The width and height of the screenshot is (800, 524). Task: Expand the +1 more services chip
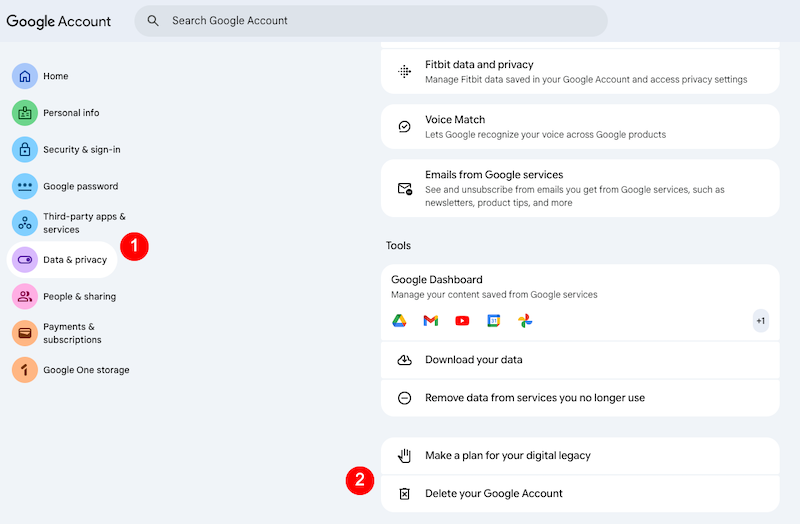pyautogui.click(x=760, y=321)
